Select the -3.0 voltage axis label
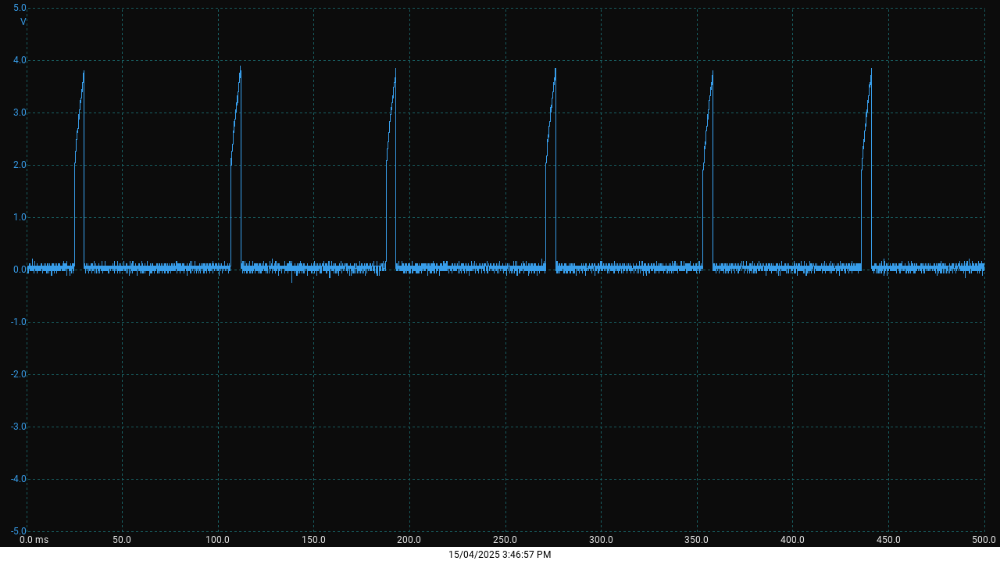This screenshot has height=562, width=1000. [x=18, y=426]
